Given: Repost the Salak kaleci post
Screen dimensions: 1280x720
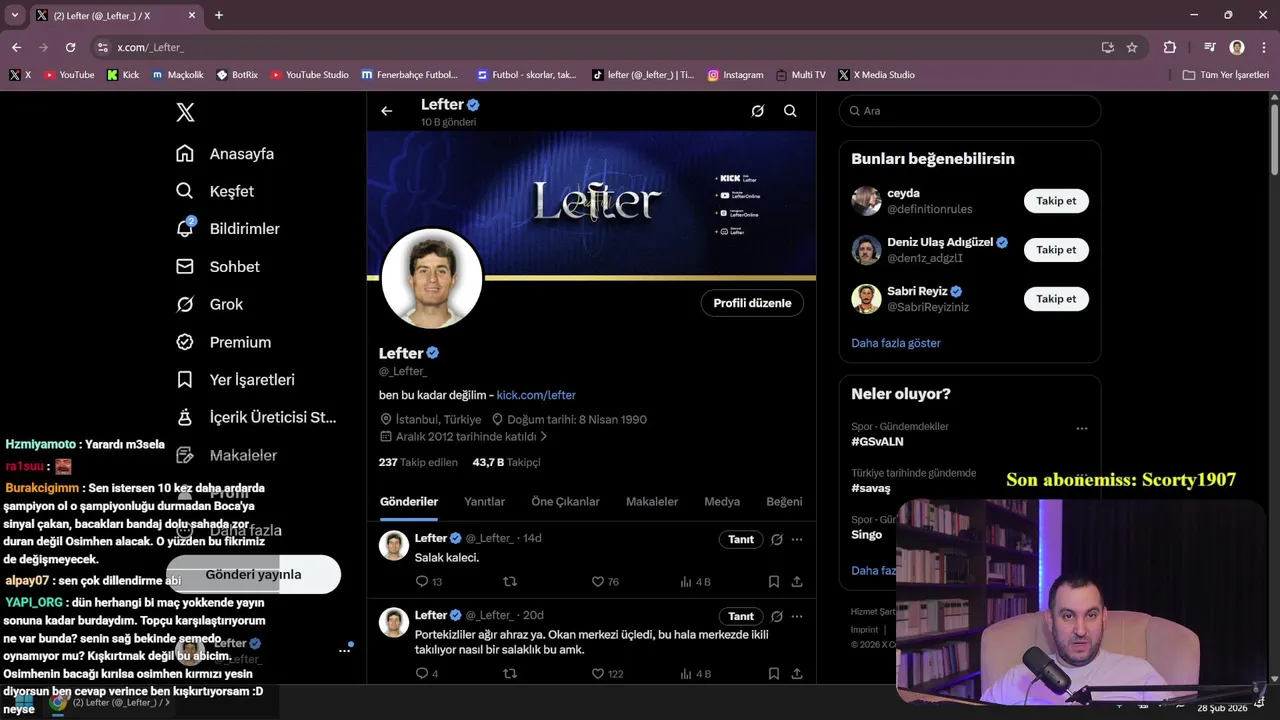Looking at the screenshot, I should point(509,581).
